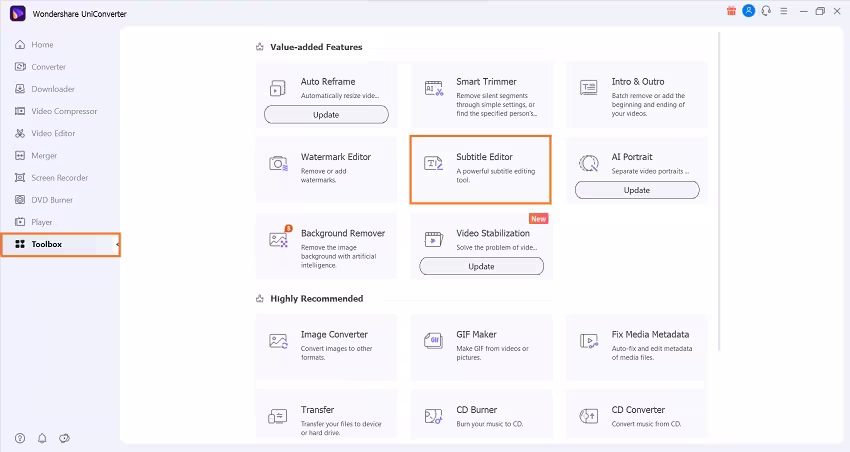Click 'Convert music from CD.' description

click(646, 424)
